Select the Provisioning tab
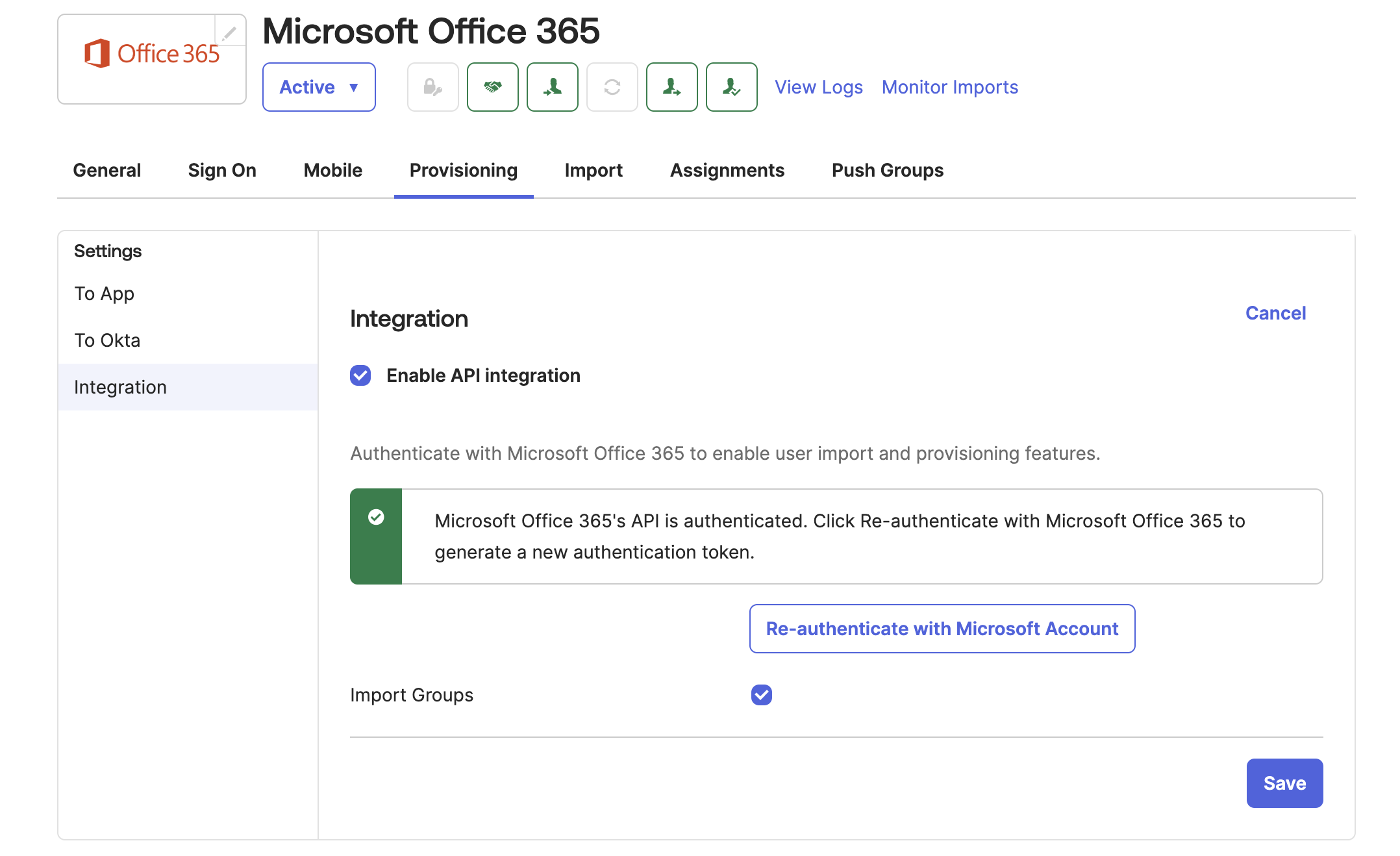The height and width of the screenshot is (856, 1400). click(x=464, y=170)
